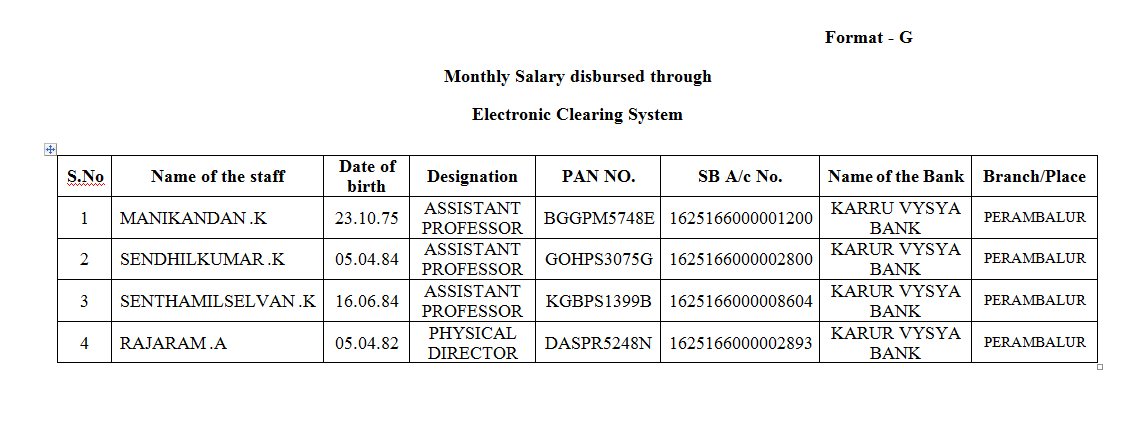Viewport: 1121px width, 421px height.
Task: Click the misspelled 'KARRU VYSYA BANK' cell
Action: point(895,218)
